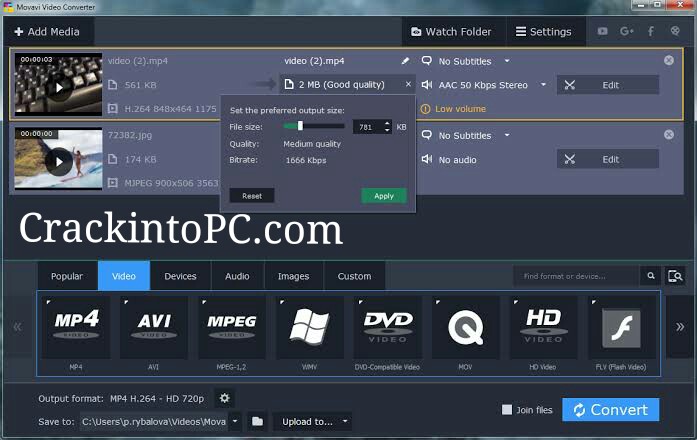Click the Low volume warning
The image size is (697, 440).
click(453, 109)
